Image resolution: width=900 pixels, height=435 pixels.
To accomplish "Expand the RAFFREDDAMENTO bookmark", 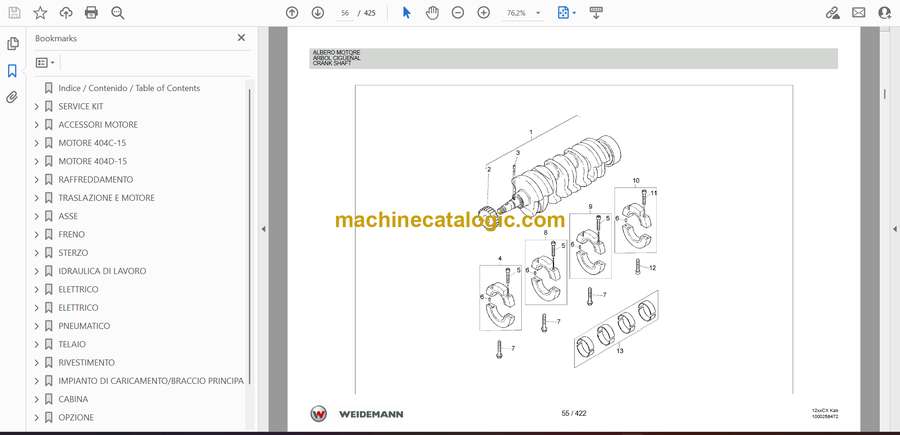I will click(37, 180).
